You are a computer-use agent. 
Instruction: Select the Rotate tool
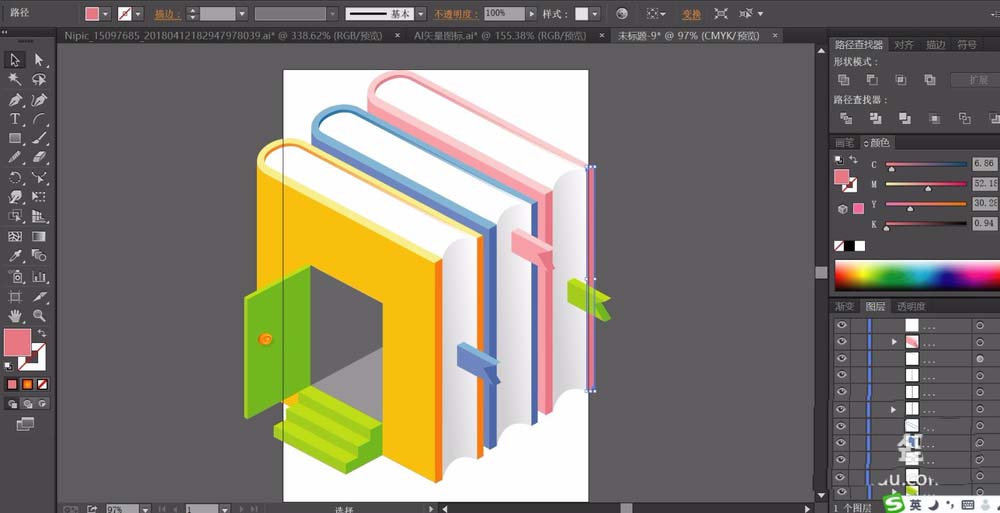coord(15,177)
